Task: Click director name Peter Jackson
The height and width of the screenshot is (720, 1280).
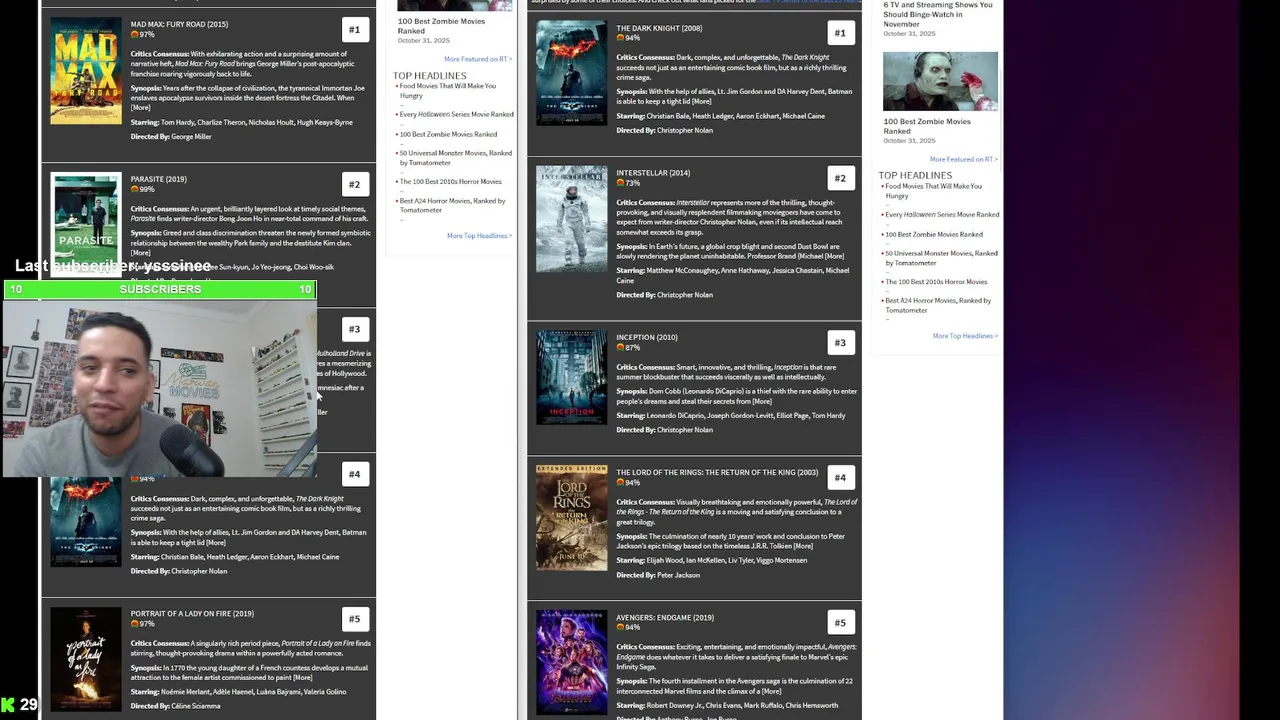Action: 679,575
